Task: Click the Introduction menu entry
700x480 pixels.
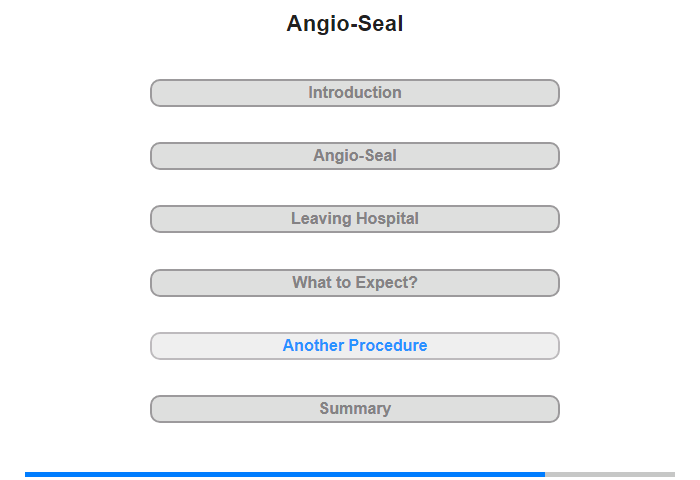Action: tap(354, 93)
